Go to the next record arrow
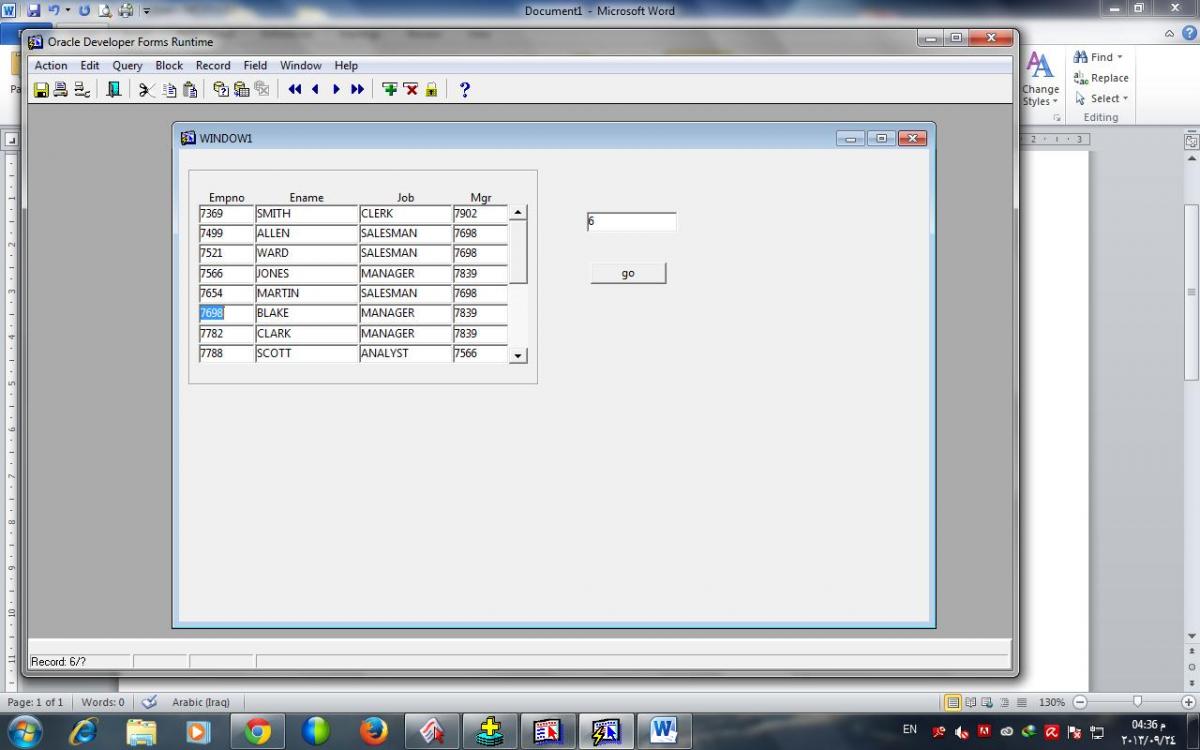 (336, 89)
